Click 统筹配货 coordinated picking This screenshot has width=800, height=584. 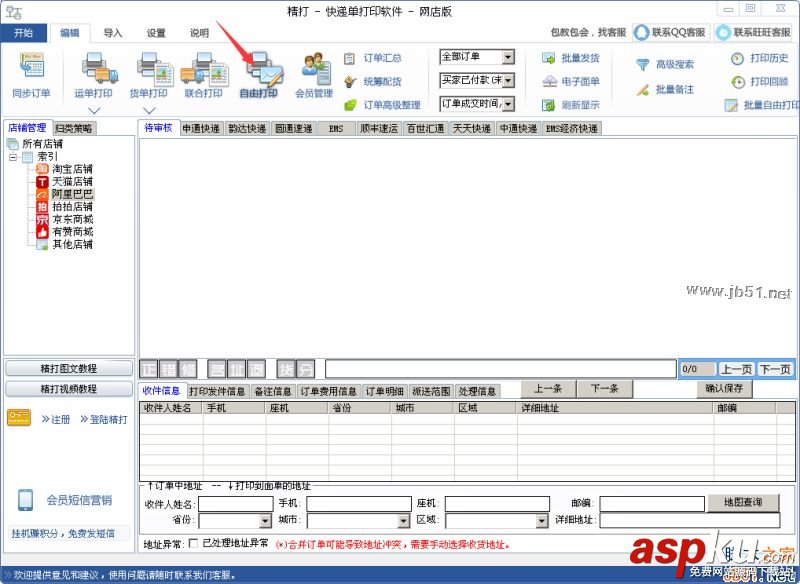373,82
